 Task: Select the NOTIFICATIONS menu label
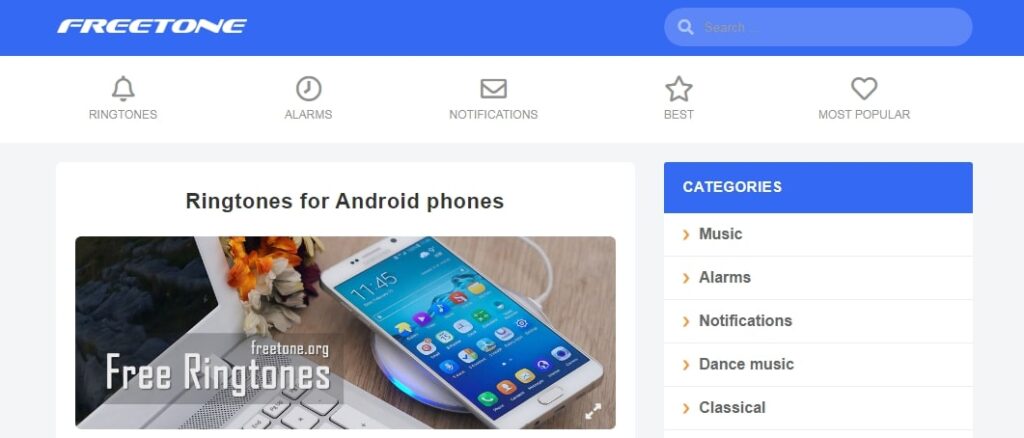pos(493,114)
